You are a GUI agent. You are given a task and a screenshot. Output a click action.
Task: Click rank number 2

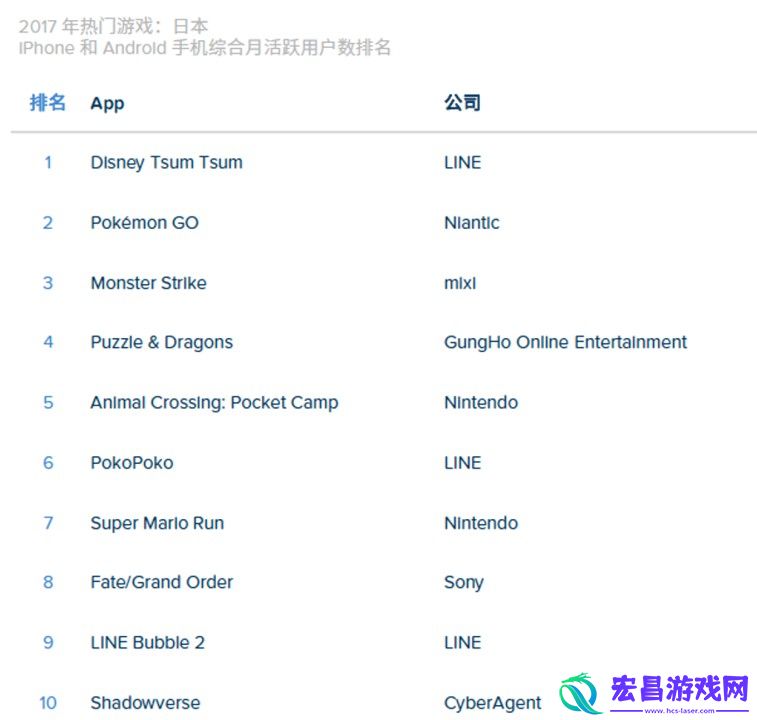point(48,223)
